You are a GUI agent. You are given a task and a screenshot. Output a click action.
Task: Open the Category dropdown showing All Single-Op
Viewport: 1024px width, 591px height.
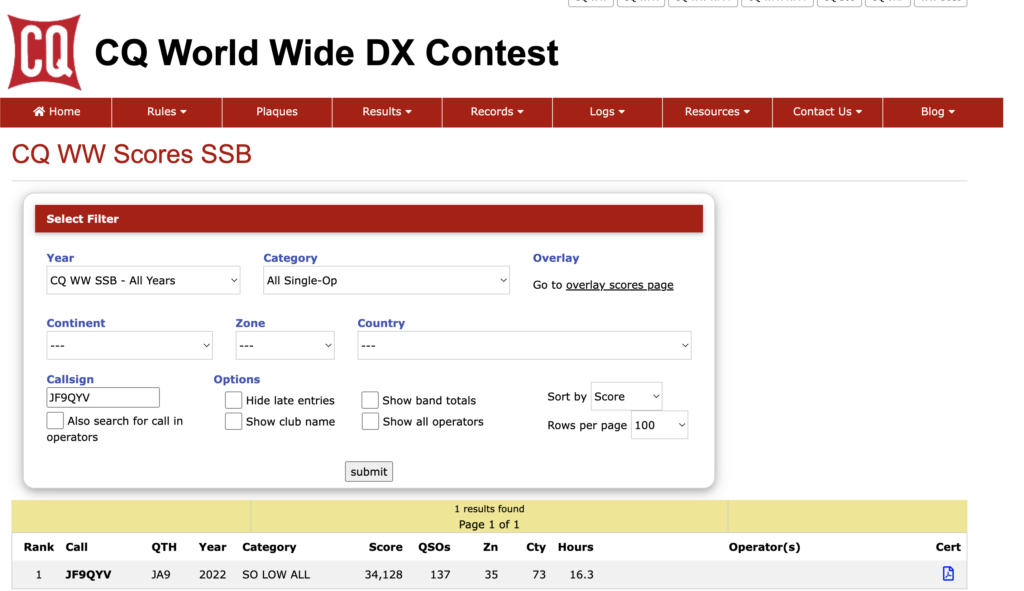(x=386, y=280)
